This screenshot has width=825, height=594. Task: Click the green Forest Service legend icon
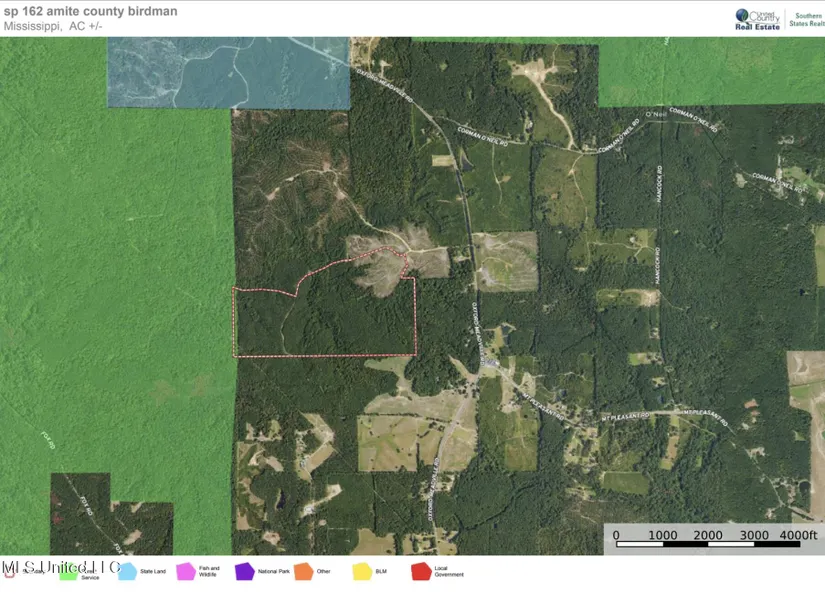pos(68,572)
